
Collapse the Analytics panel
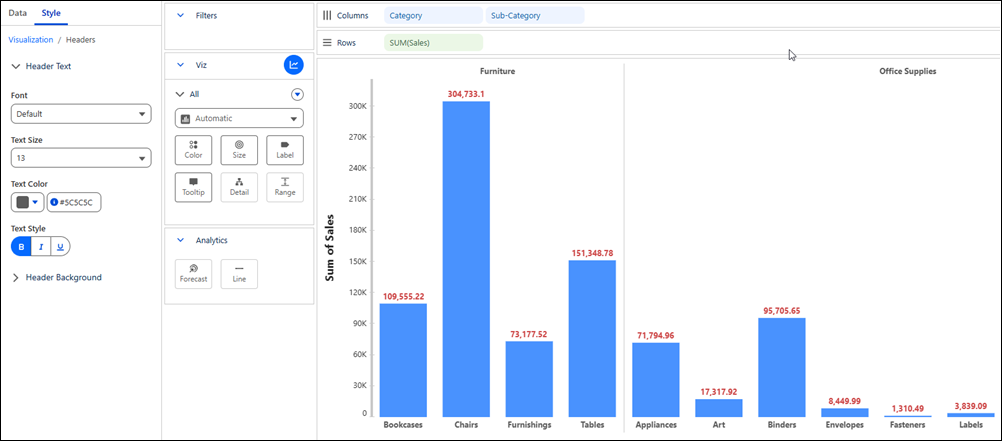coord(180,240)
